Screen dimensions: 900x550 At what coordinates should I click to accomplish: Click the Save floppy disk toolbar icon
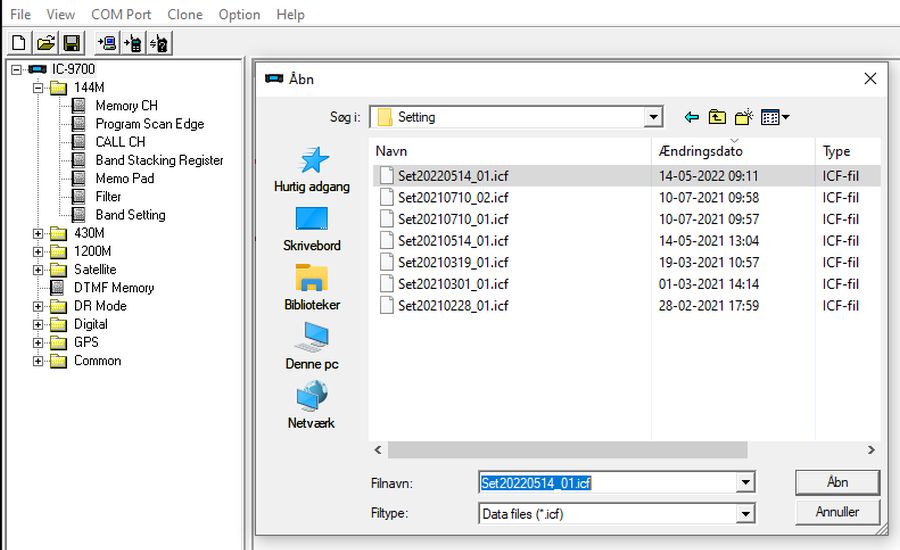click(x=72, y=44)
